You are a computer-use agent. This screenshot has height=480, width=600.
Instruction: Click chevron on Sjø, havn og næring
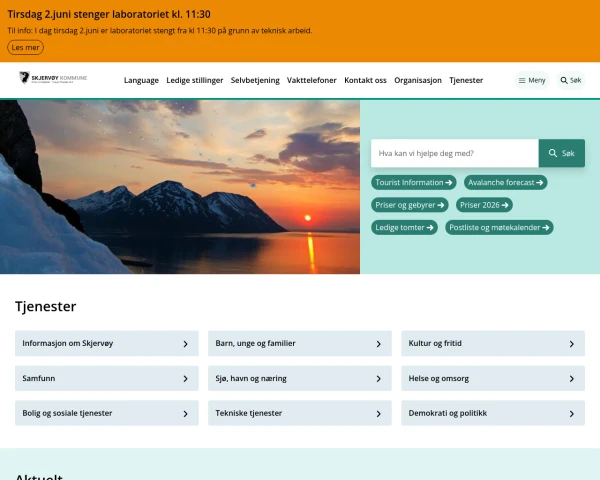[x=378, y=379]
